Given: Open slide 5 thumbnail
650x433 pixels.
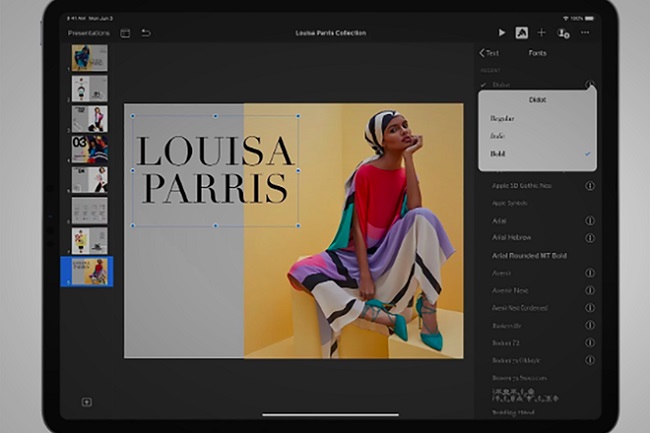Looking at the screenshot, I should coord(90,180).
